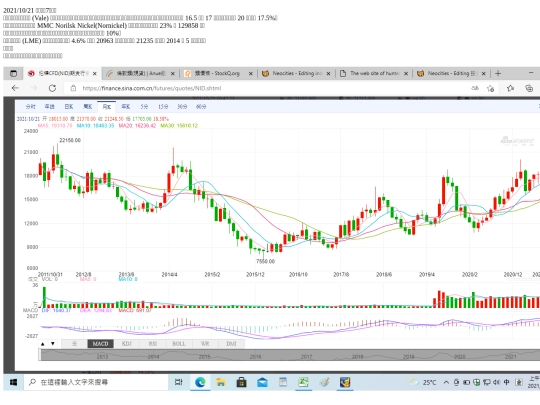Toggle the 中 IME language indicator
The width and height of the screenshot is (540, 405).
pyautogui.click(x=507, y=382)
